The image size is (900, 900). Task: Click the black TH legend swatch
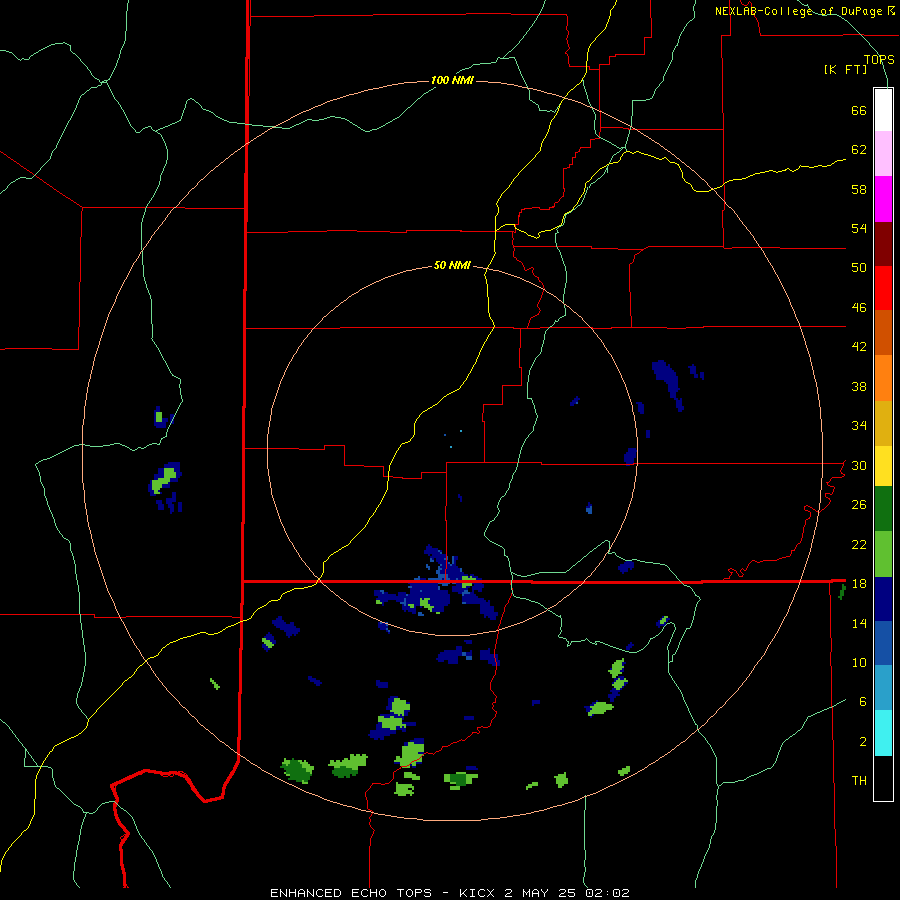pyautogui.click(x=883, y=778)
